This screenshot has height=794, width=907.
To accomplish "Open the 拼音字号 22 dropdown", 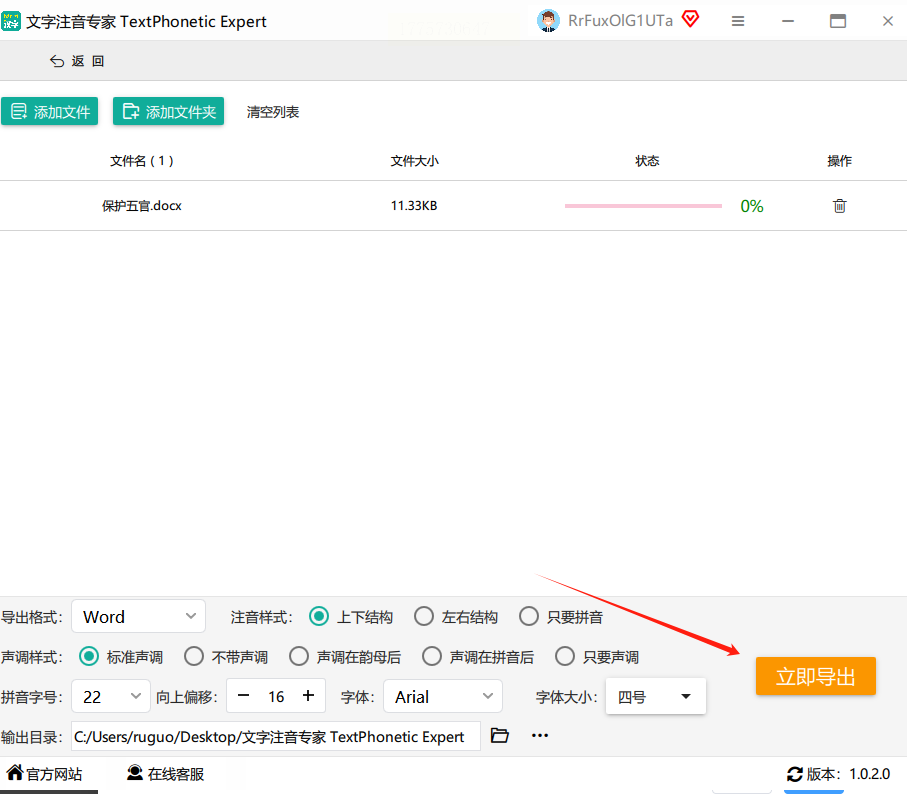I will click(111, 696).
